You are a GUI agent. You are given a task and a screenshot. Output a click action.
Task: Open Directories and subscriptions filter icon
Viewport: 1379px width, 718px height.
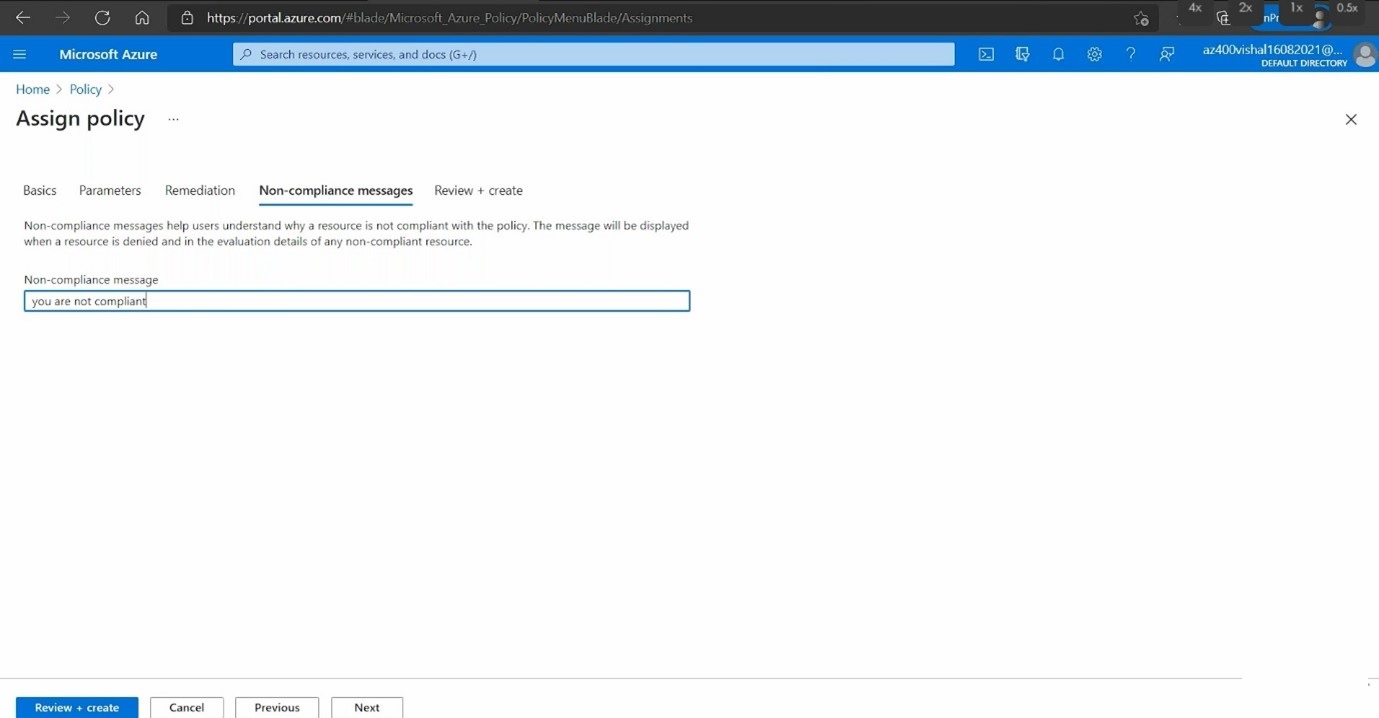pyautogui.click(x=1022, y=55)
